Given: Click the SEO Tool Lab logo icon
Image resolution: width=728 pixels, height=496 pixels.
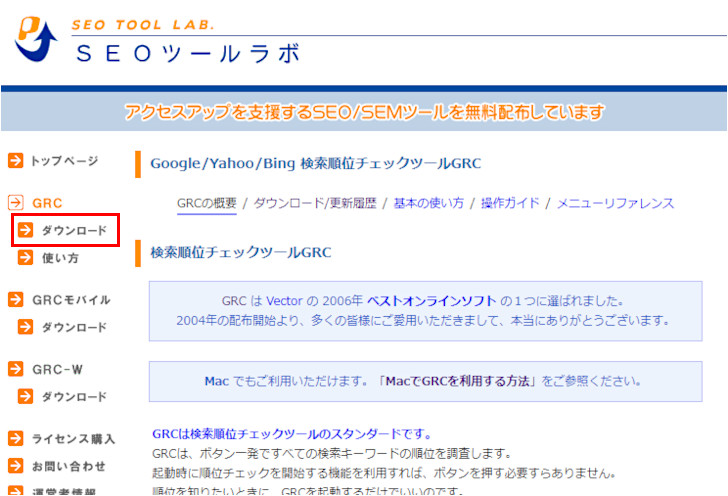Looking at the screenshot, I should [x=36, y=39].
